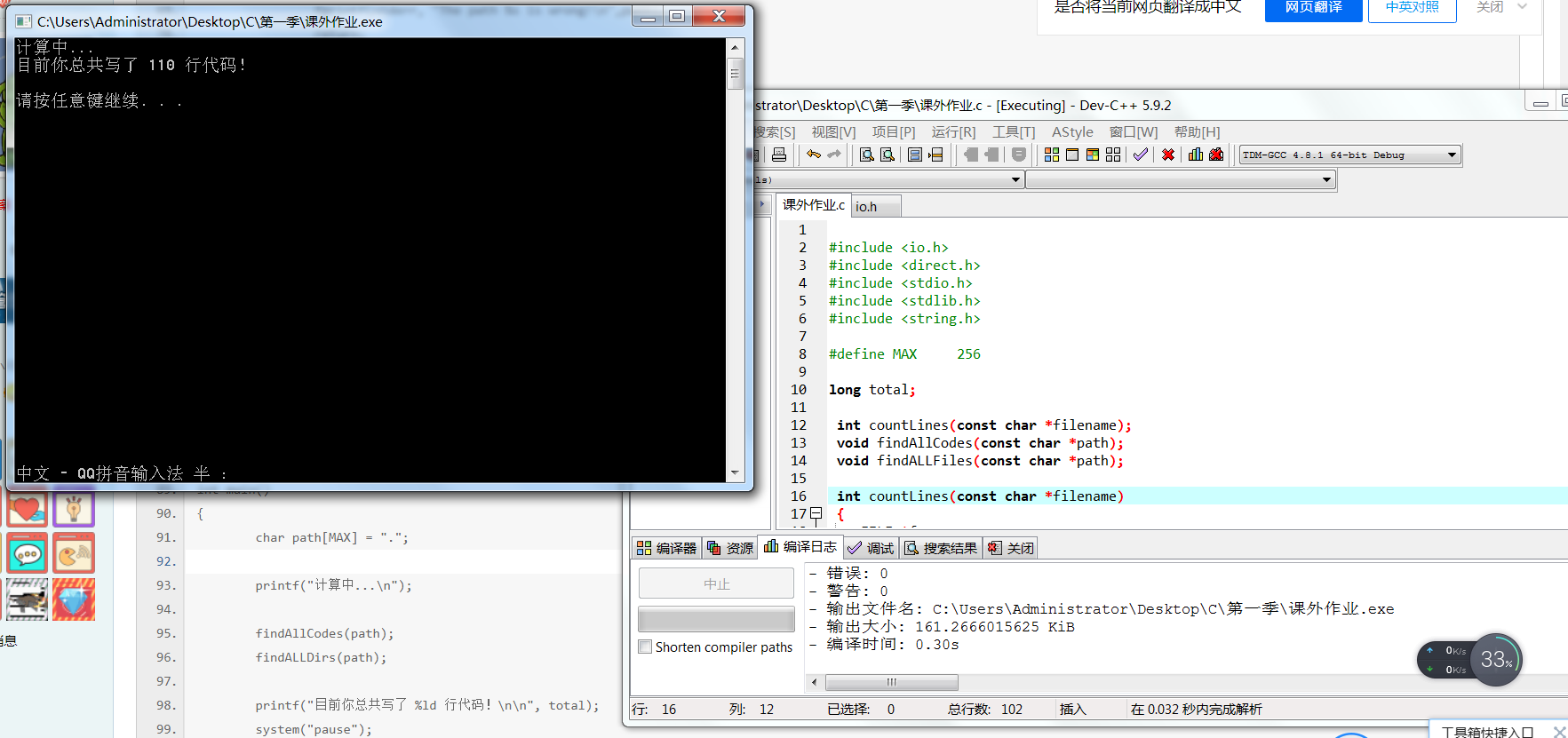1568x738 pixels.
Task: Click the arrow beside 关闭 in translate bar
Action: [x=1522, y=7]
